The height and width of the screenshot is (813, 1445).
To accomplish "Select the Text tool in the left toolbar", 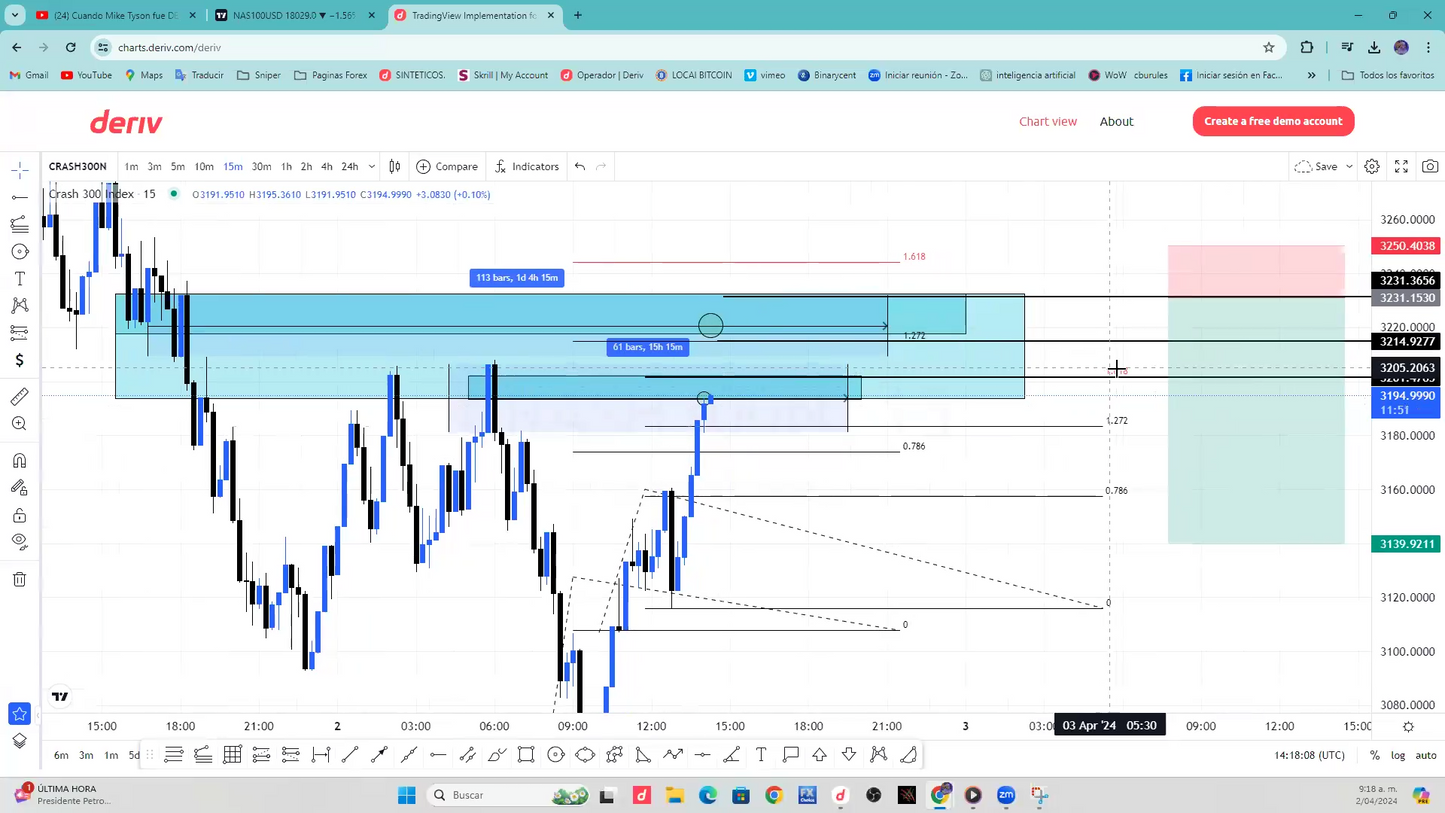I will (19, 279).
